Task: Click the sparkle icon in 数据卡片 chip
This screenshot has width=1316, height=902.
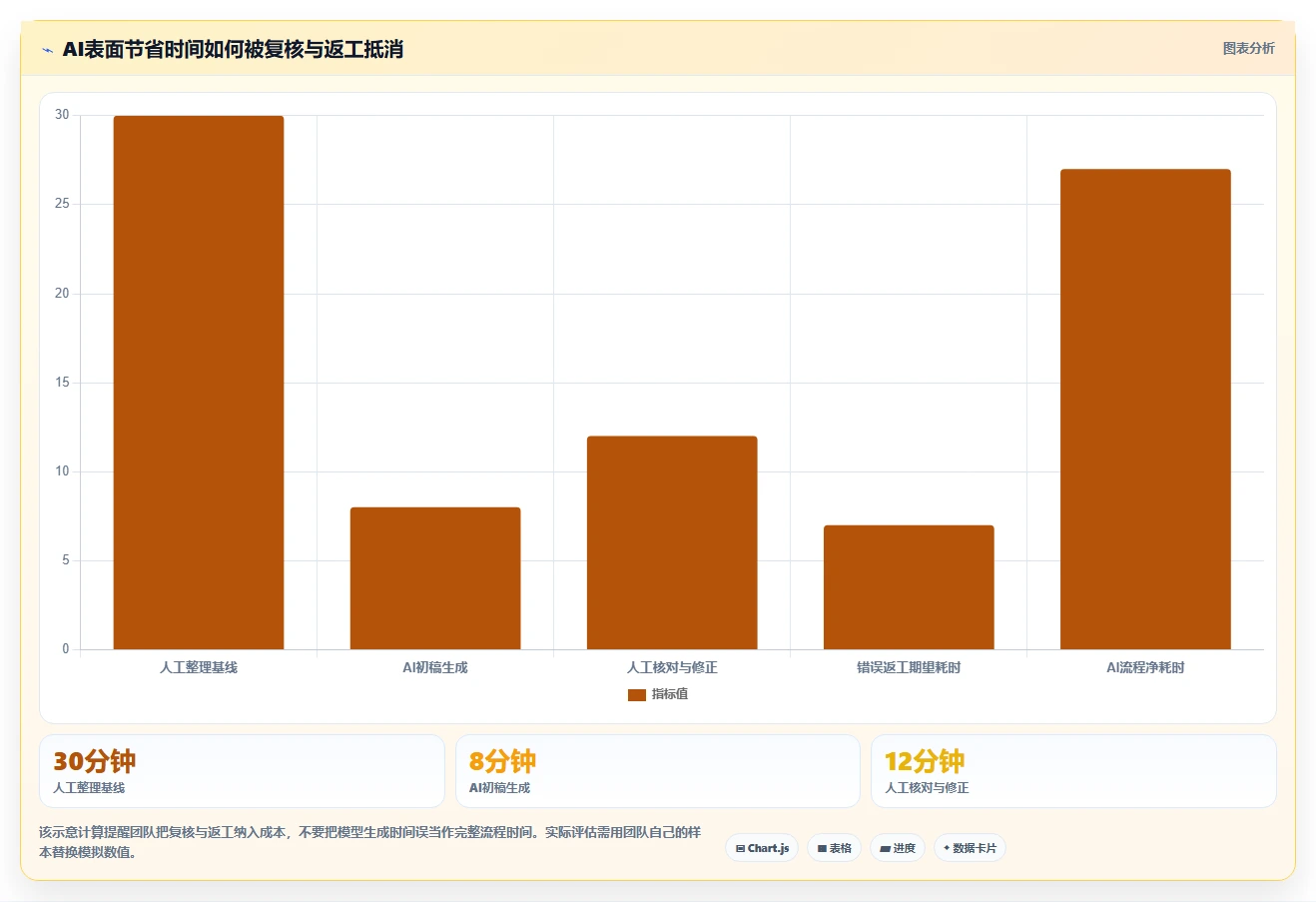Action: pyautogui.click(x=947, y=848)
